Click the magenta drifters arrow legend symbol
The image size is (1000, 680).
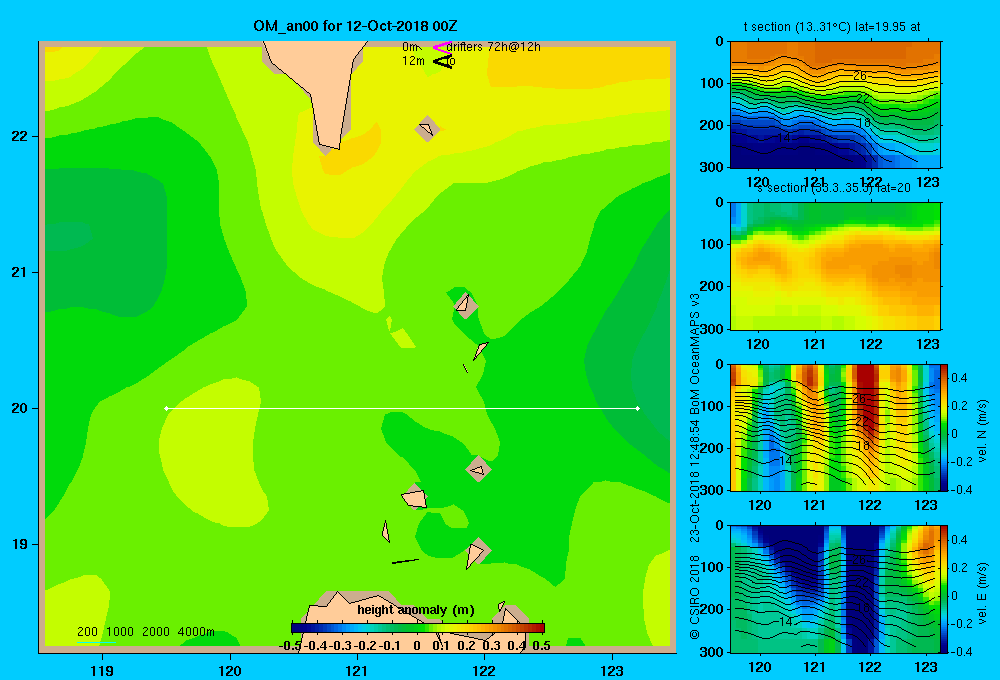[x=442, y=47]
